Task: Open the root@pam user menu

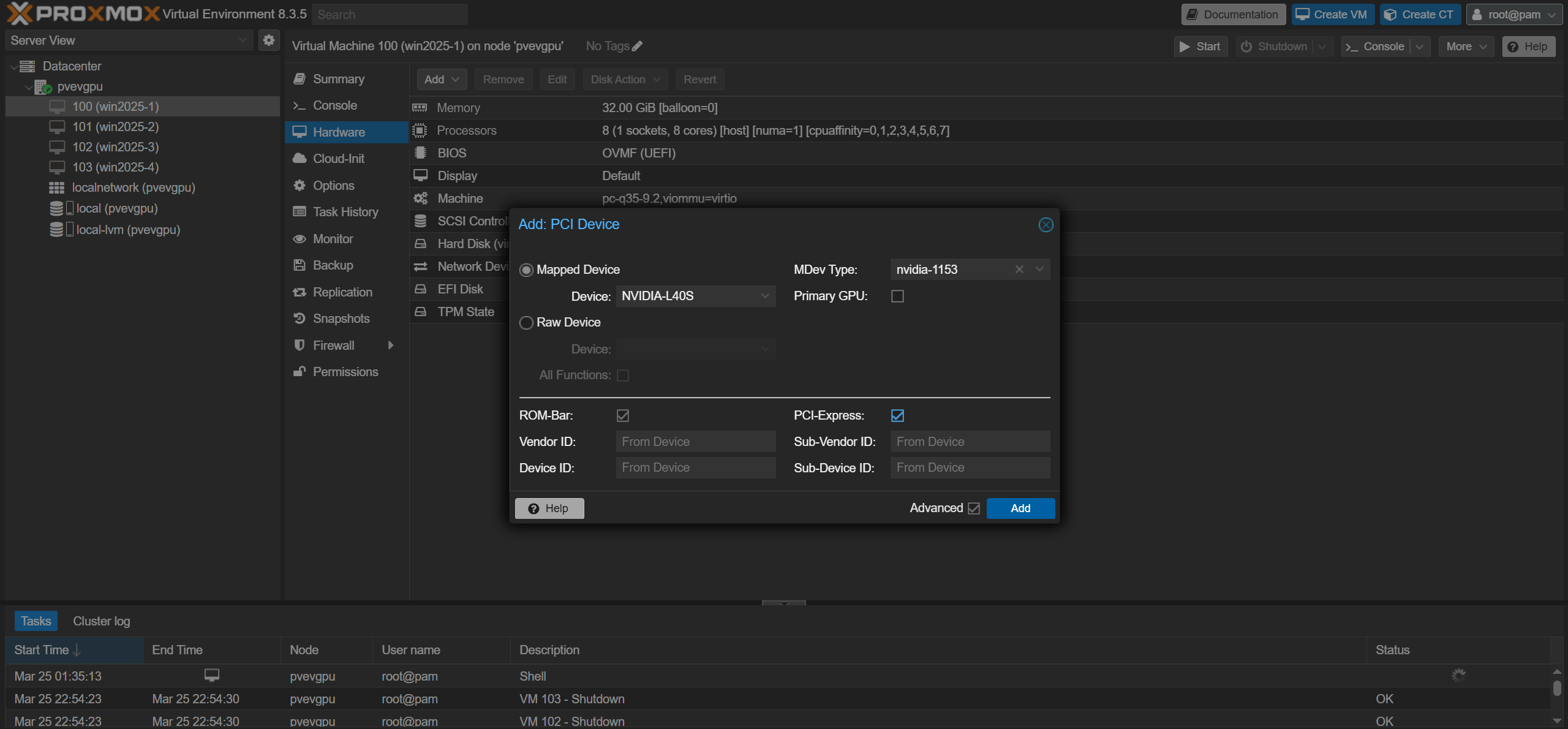Action: coord(1514,15)
